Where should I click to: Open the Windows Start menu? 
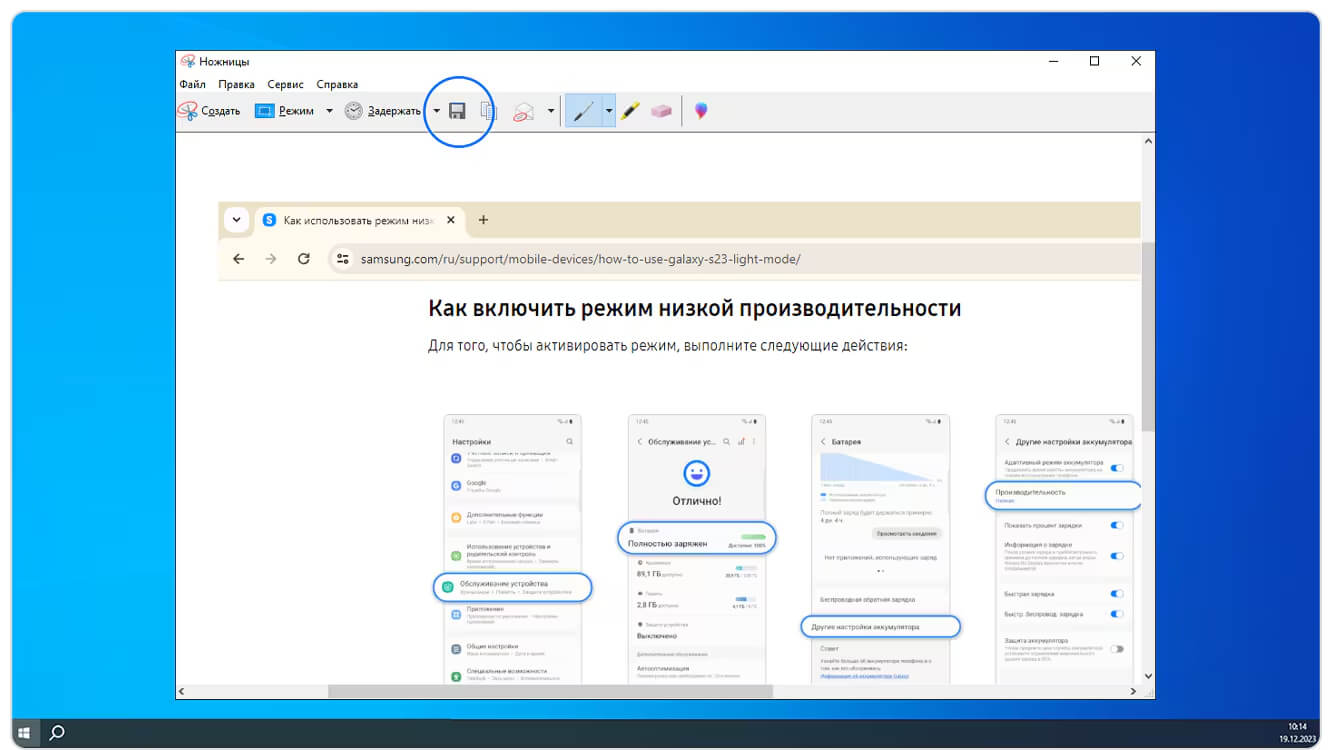coord(24,733)
